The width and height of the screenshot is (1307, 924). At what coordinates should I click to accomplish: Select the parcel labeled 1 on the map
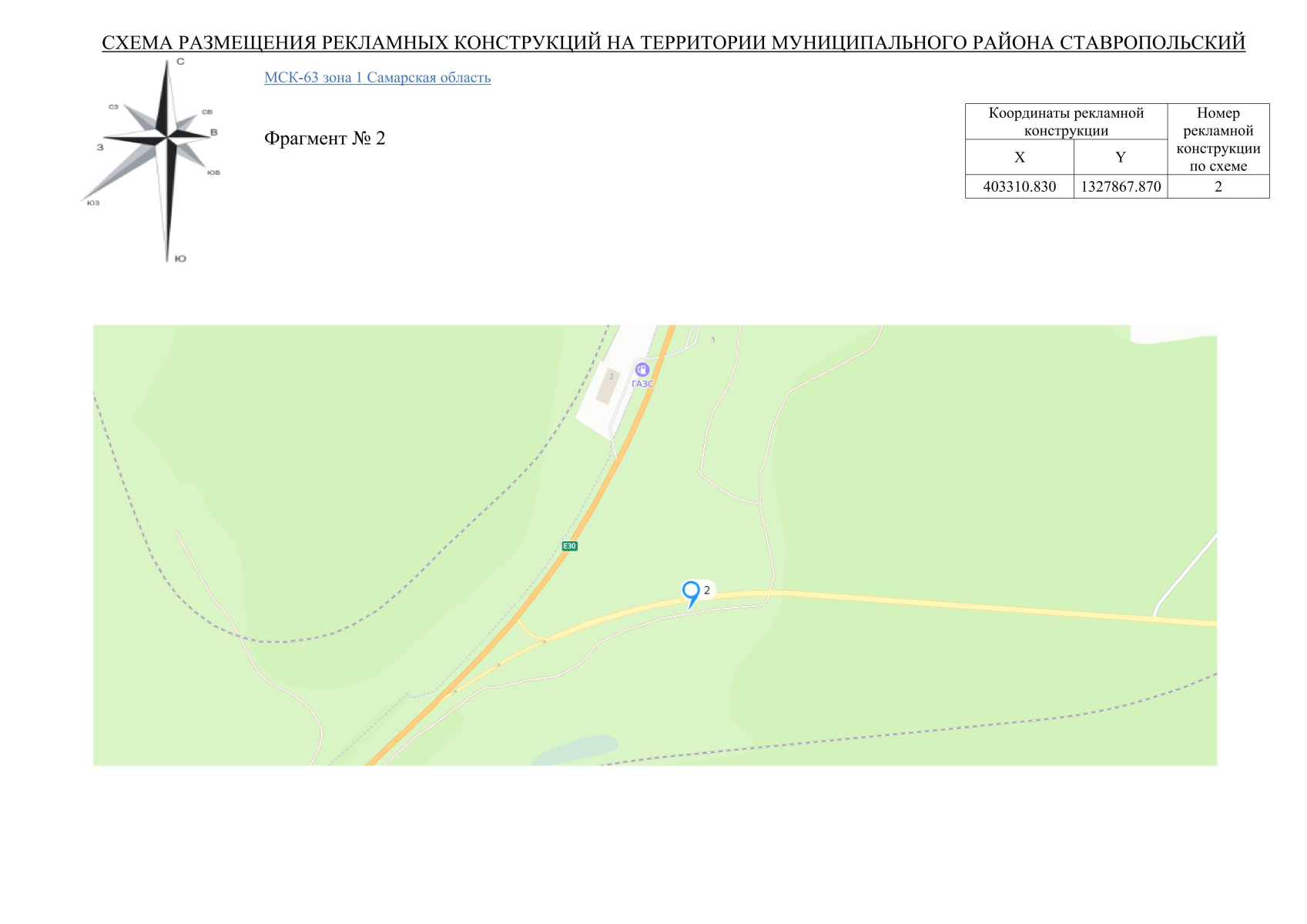tap(713, 340)
